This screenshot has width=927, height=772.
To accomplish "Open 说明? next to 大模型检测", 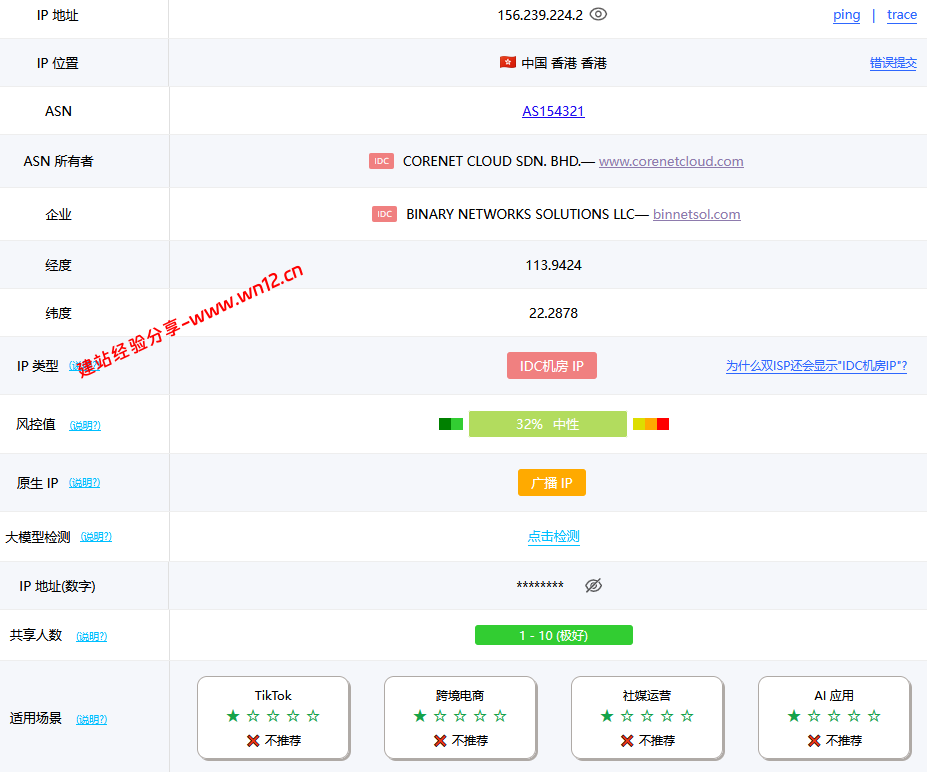I will point(96,536).
